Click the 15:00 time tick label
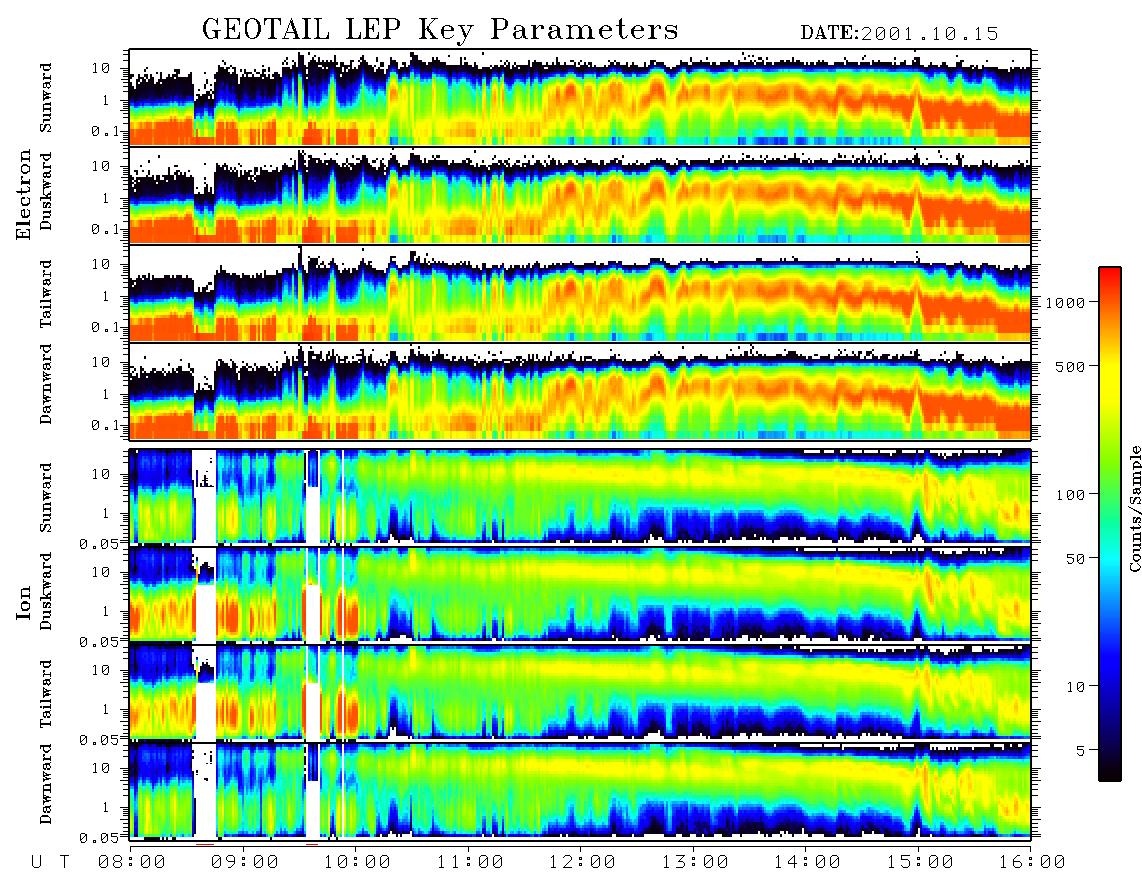Screen dimensions: 1142x880 [920, 862]
